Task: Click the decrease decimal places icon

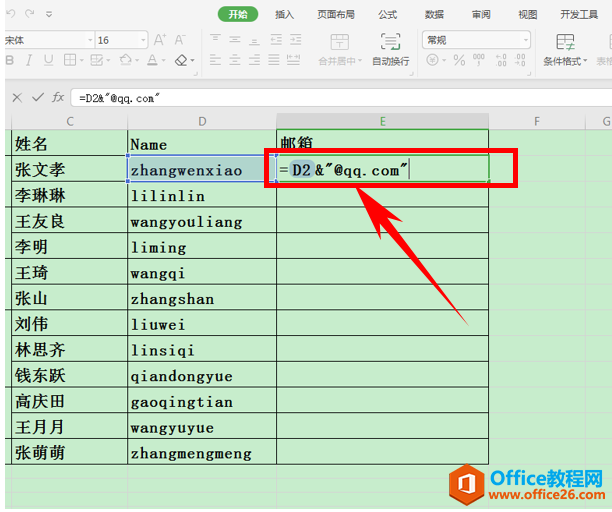Action: 520,60
